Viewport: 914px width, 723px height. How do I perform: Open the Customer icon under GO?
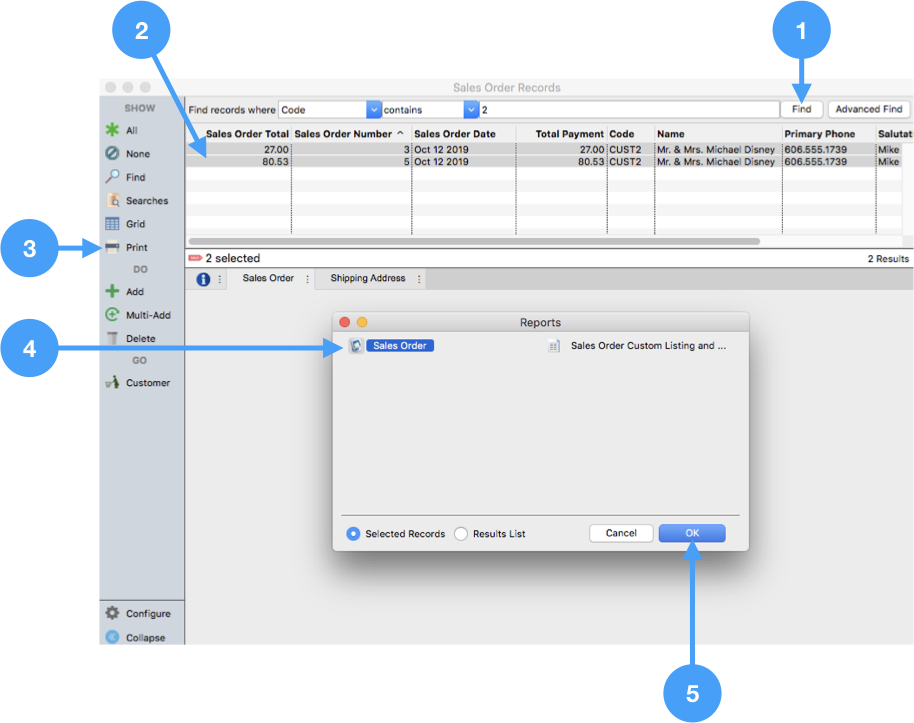click(113, 382)
